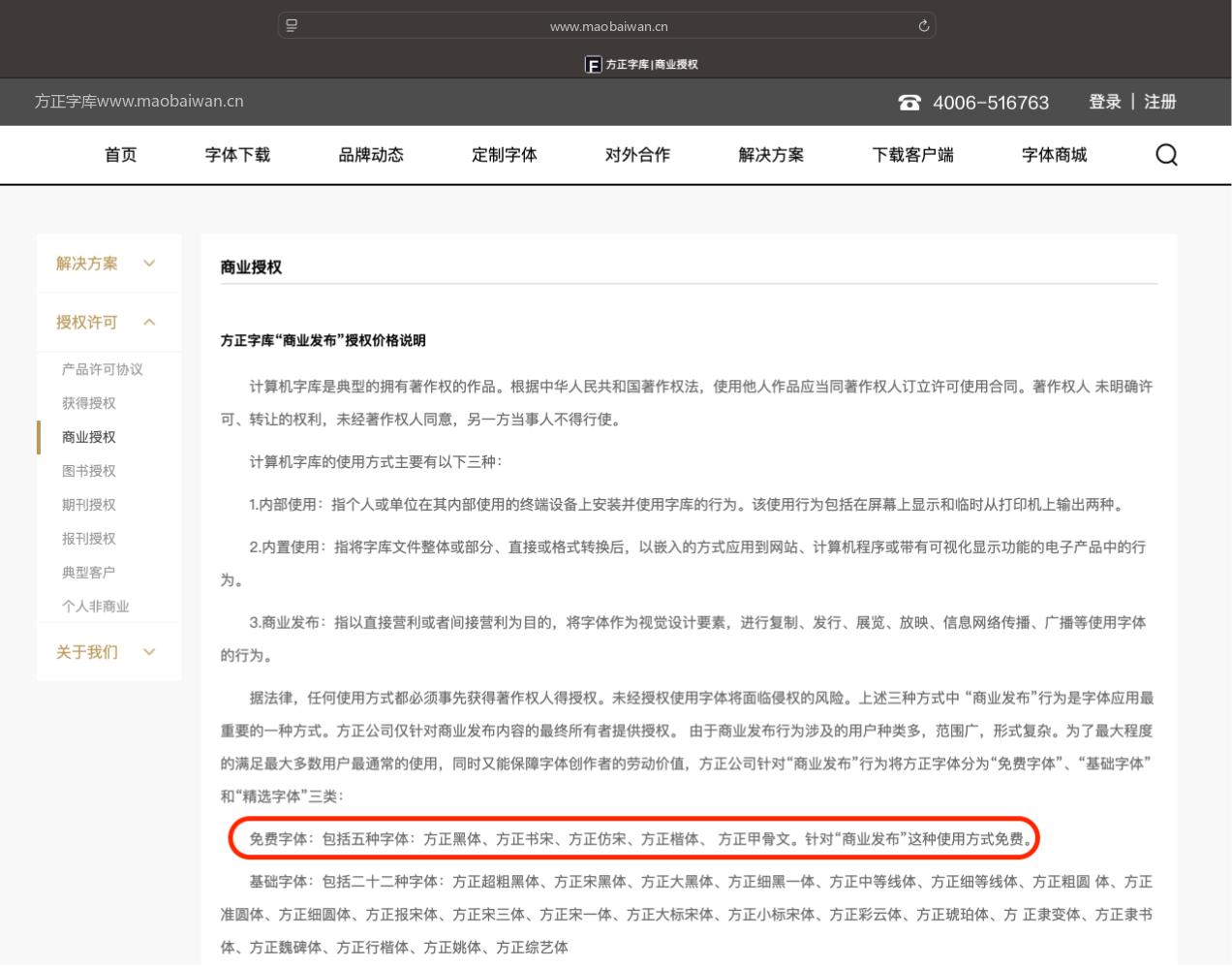Open 个人非商业 in the sidebar
Viewport: 1232px width, 967px height.
[96, 607]
